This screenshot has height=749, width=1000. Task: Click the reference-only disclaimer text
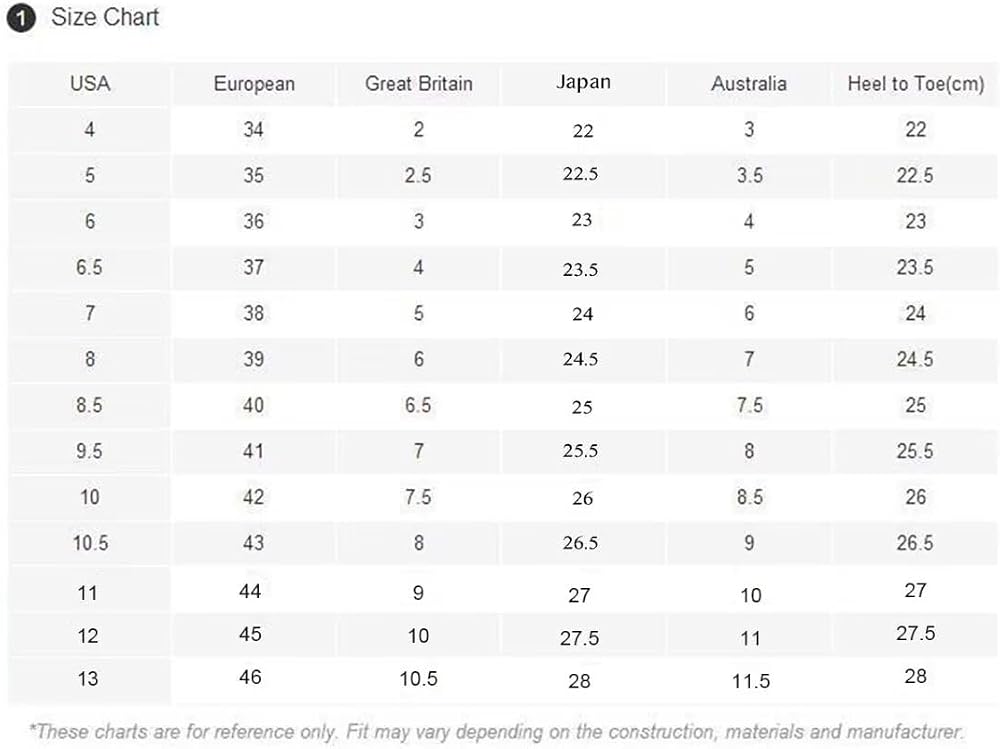(x=497, y=732)
